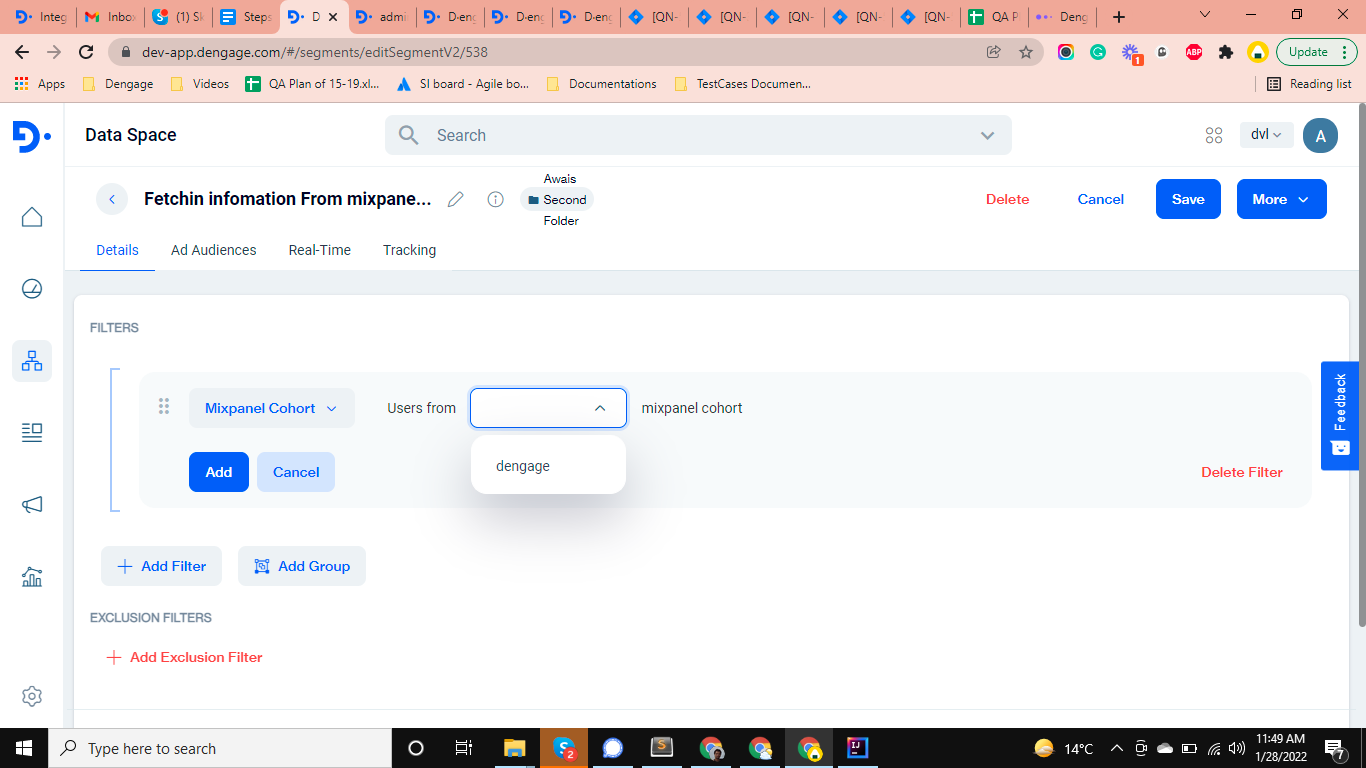The image size is (1366, 768).
Task: Open the dashboard gauge icon in sidebar
Action: tap(32, 289)
